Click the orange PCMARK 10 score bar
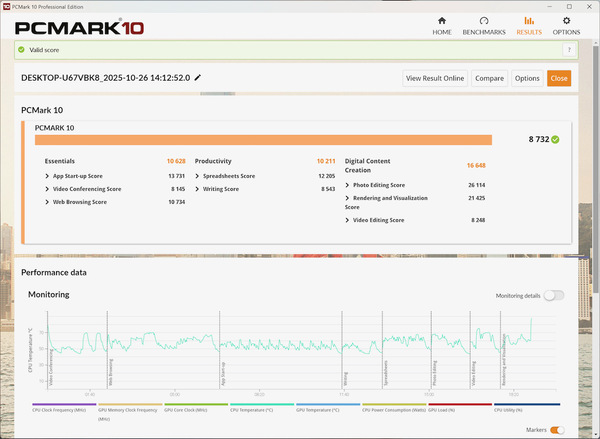The image size is (600, 439). (x=263, y=140)
